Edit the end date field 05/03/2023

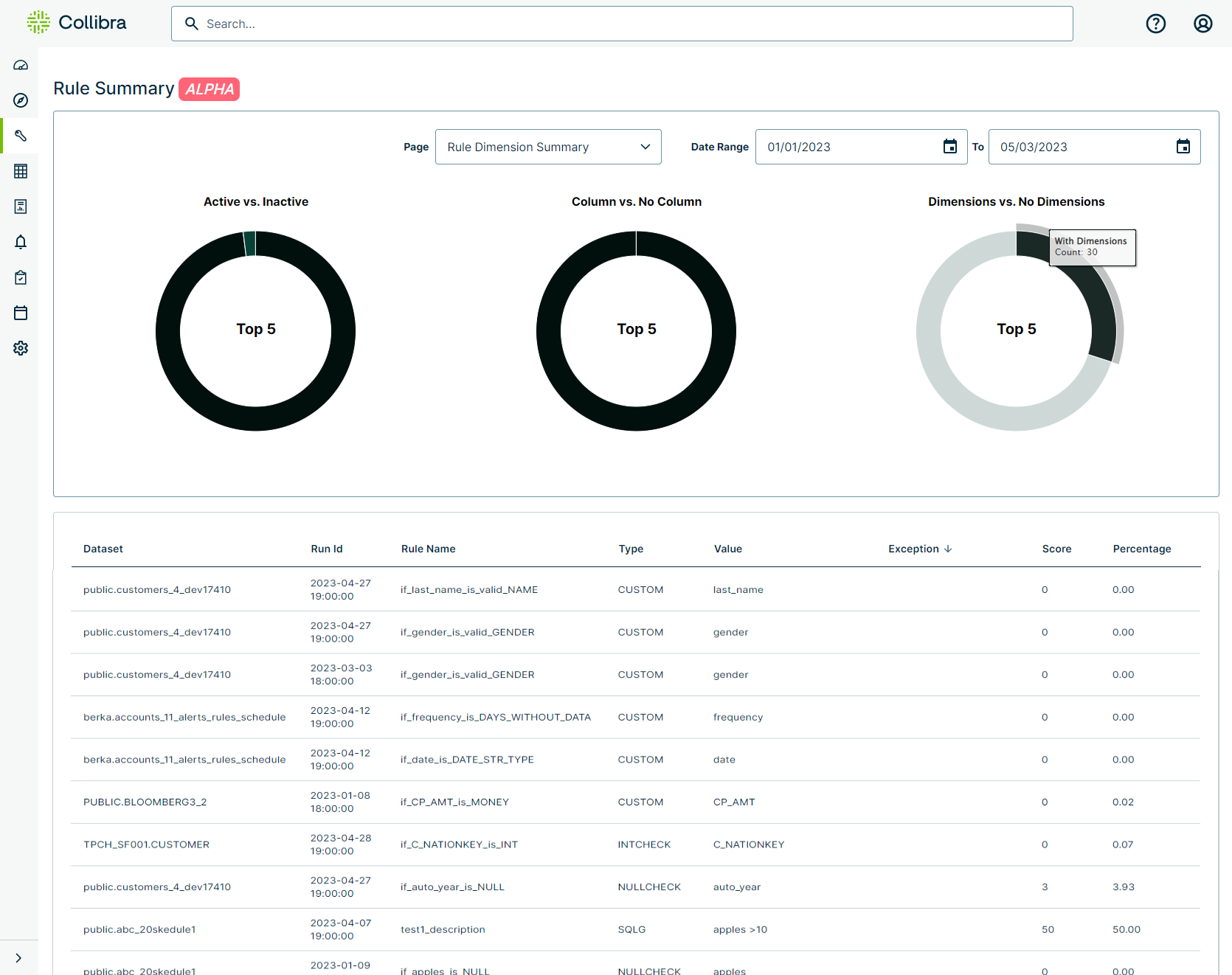click(x=1095, y=147)
